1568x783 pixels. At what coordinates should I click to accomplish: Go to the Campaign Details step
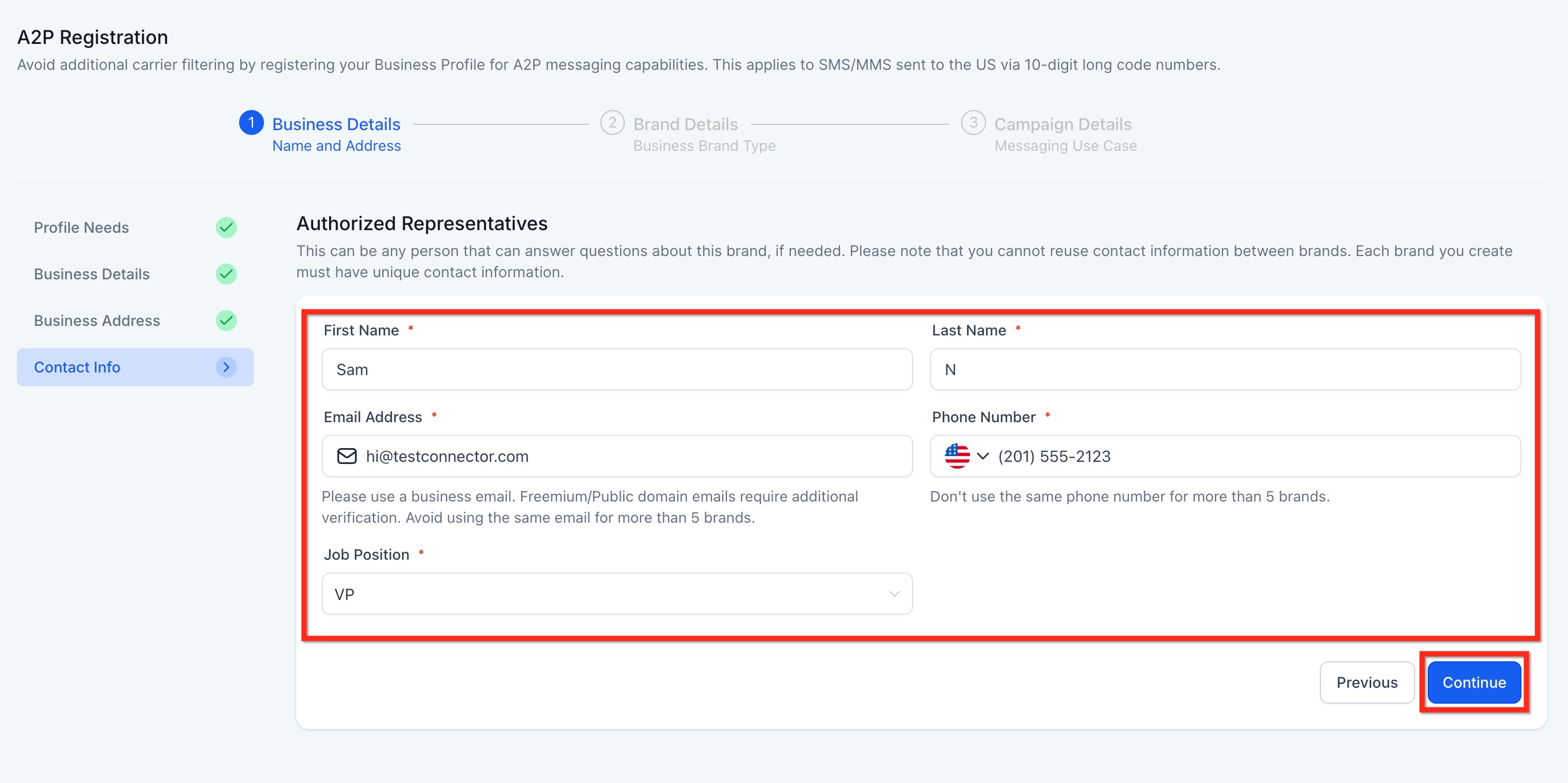(x=1063, y=124)
